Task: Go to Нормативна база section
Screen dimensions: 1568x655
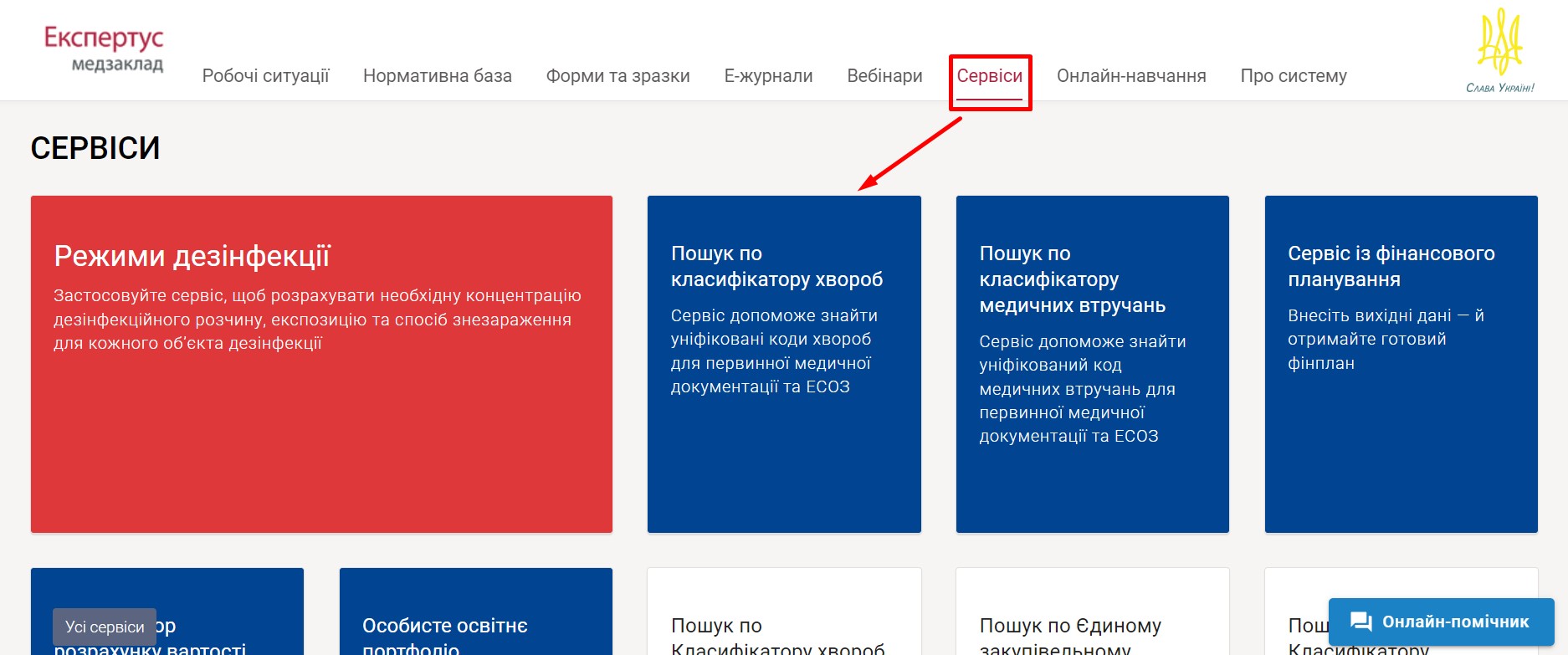Action: [437, 76]
